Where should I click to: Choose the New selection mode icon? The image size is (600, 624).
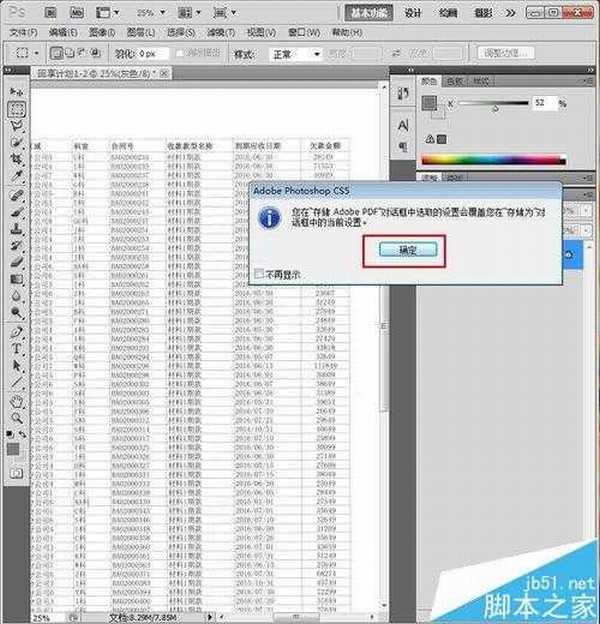pyautogui.click(x=56, y=53)
